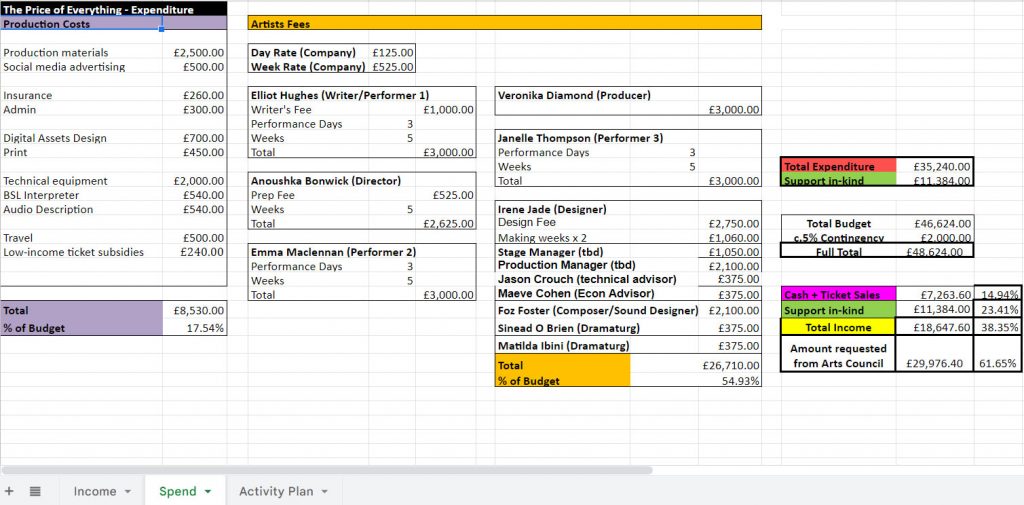Click the add sheet plus icon

click(x=10, y=491)
